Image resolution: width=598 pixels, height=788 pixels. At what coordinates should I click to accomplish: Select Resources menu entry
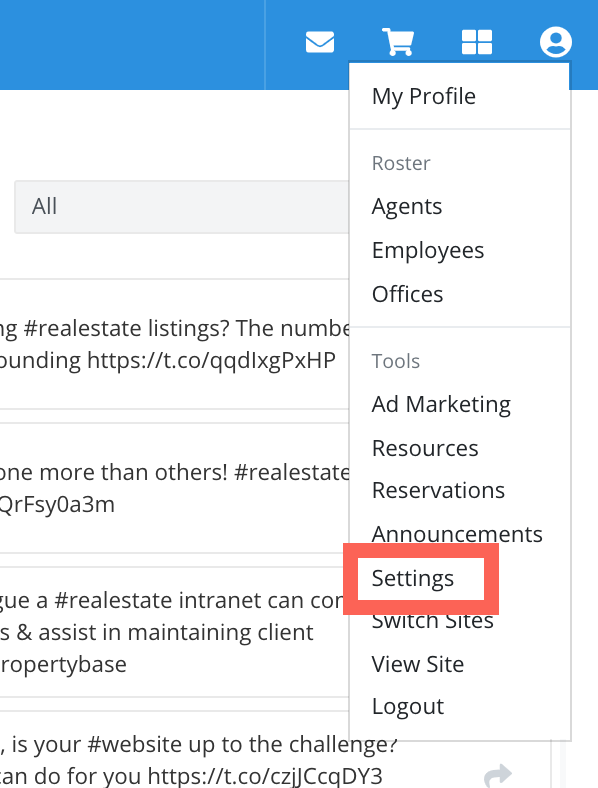click(425, 448)
